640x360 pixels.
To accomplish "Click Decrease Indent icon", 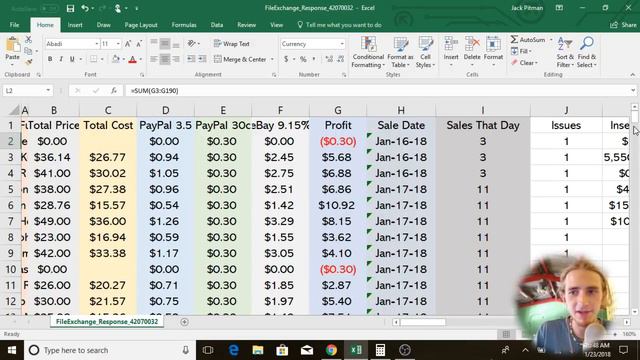I will pos(191,60).
